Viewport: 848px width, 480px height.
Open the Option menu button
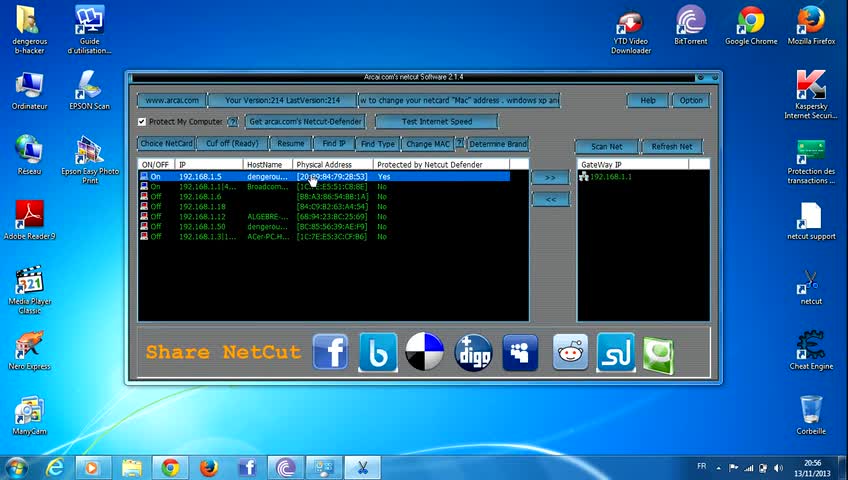(691, 100)
